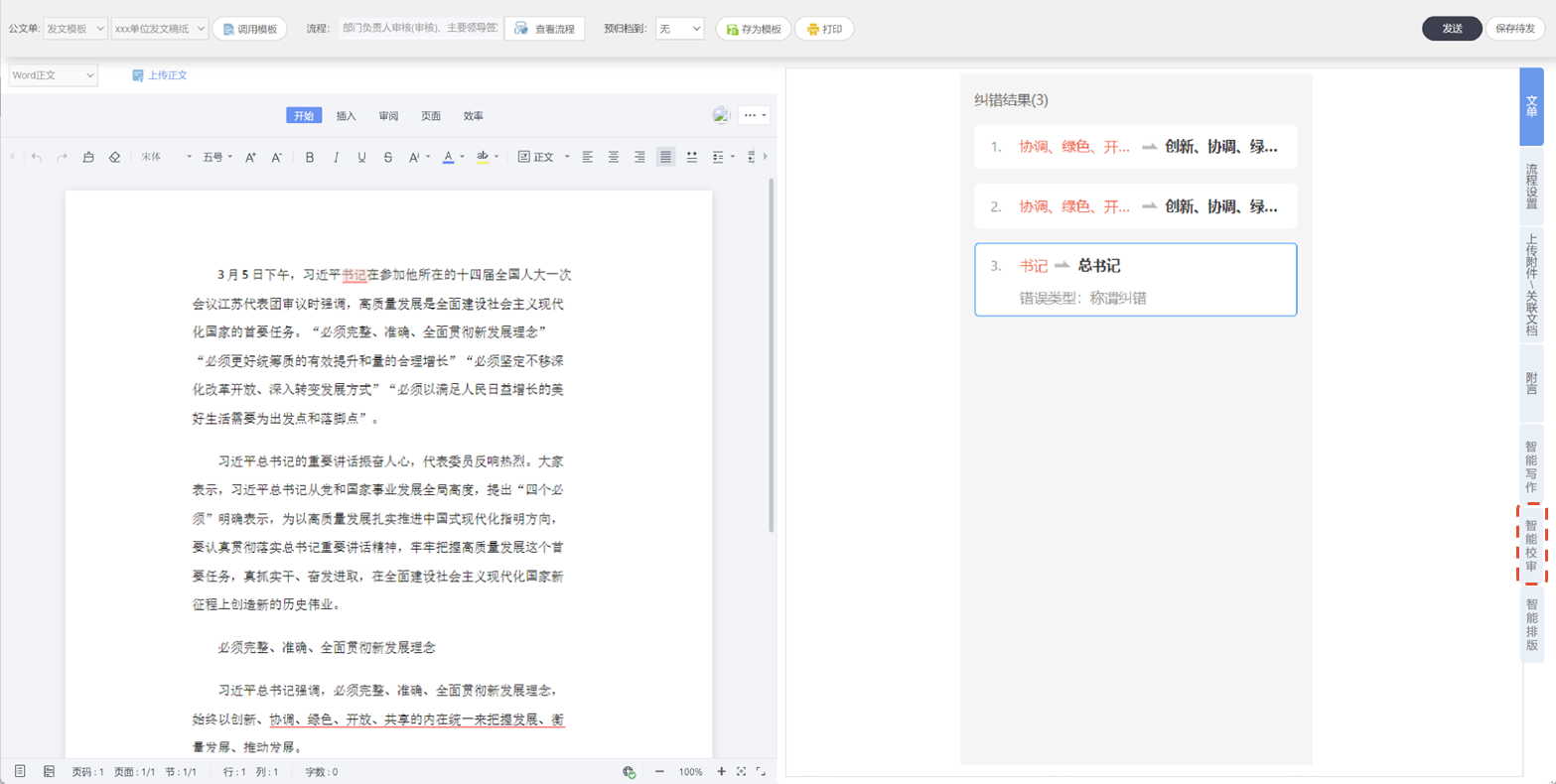Open the 五号 font size dropdown
The image size is (1556, 784).
pyautogui.click(x=217, y=157)
